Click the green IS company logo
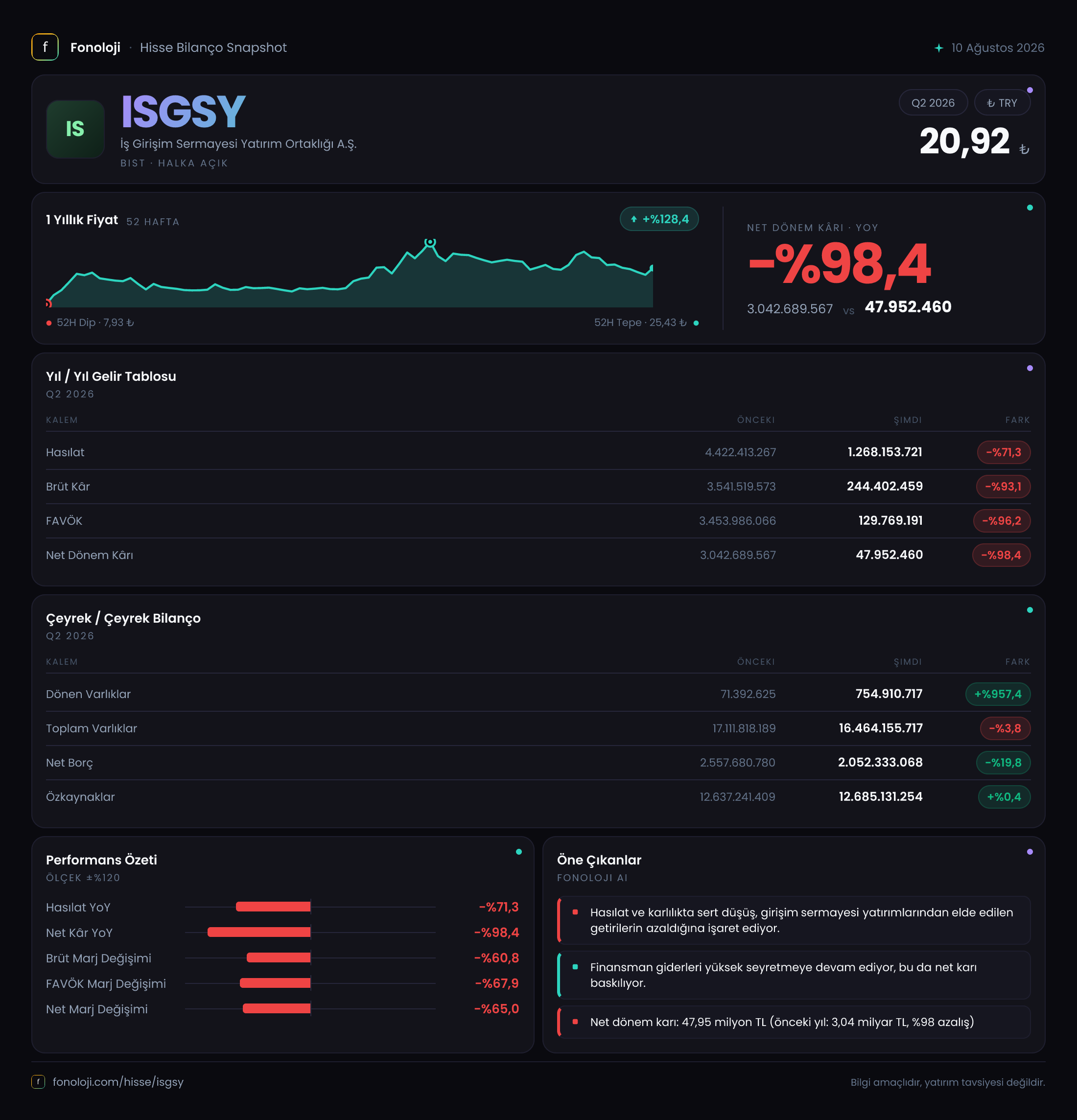1077x1120 pixels. click(75, 129)
